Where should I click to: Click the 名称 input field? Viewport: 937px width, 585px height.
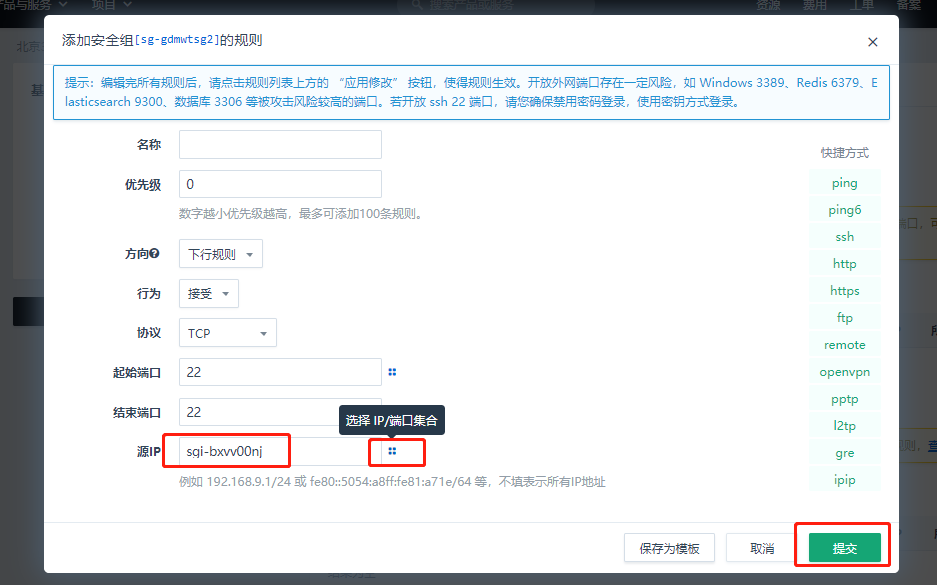[x=280, y=144]
